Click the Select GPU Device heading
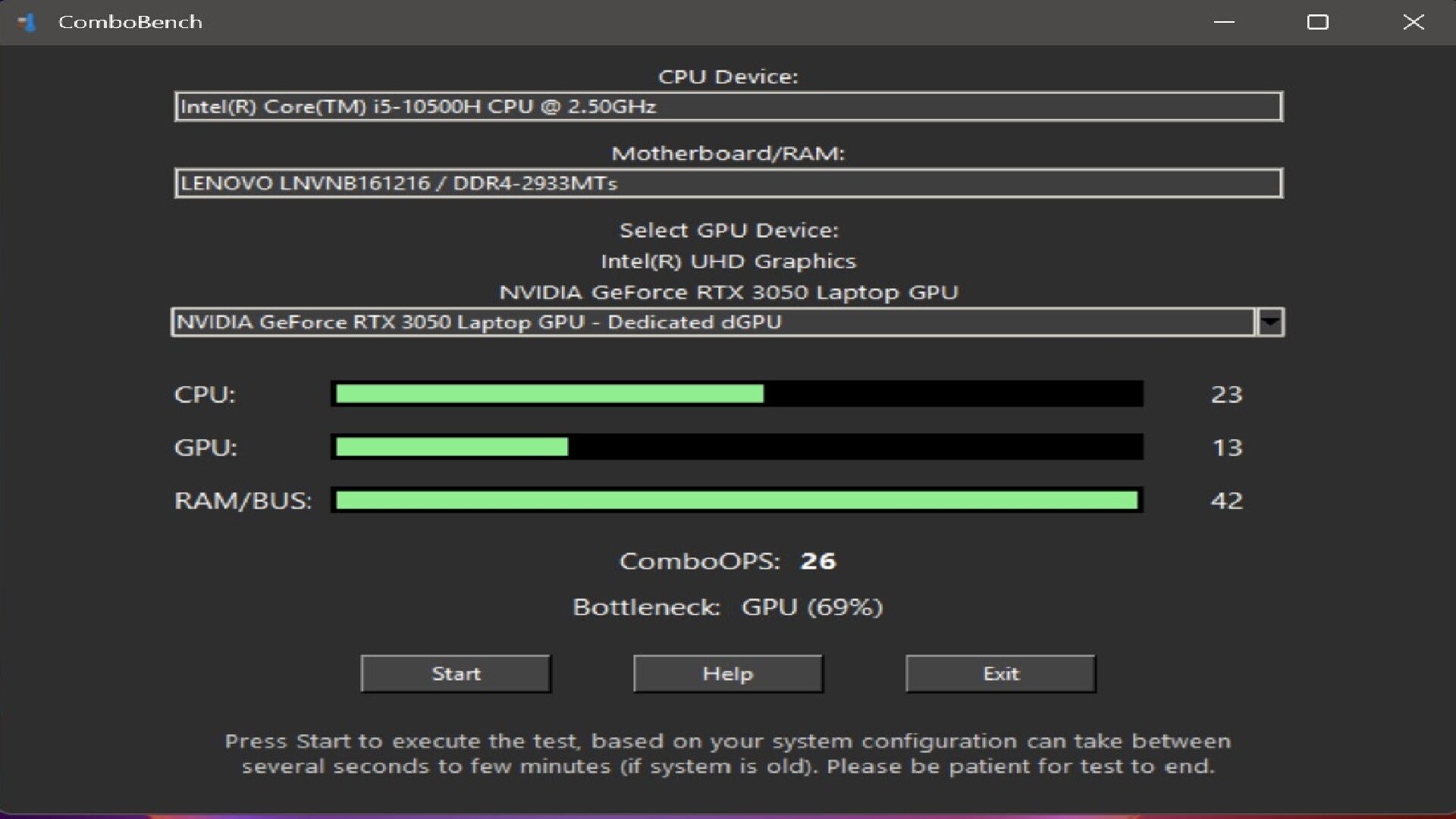Screen dimensions: 1456x819 pyautogui.click(x=728, y=230)
